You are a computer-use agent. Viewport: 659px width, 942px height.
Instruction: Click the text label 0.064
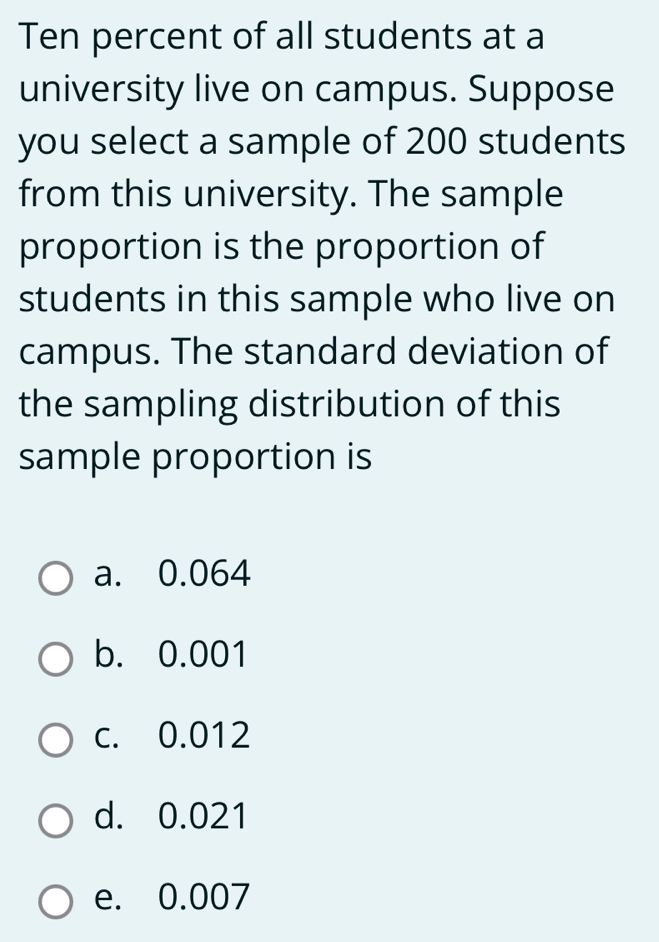pyautogui.click(x=202, y=573)
